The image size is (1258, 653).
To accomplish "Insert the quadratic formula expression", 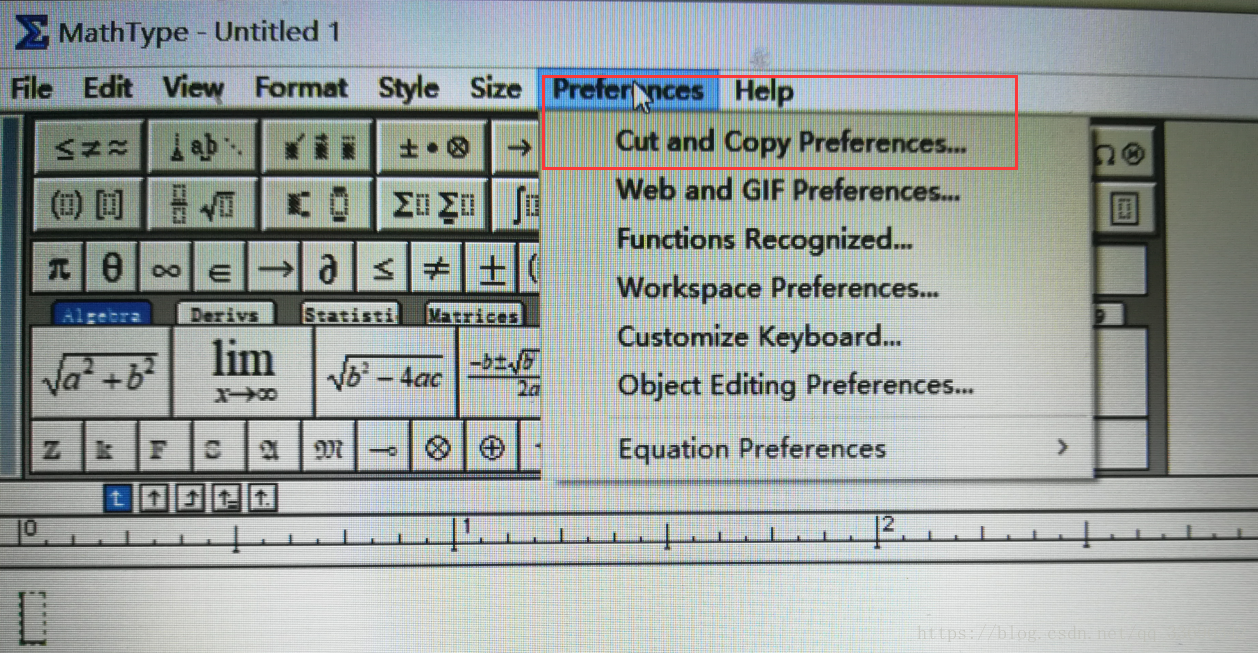I will point(500,372).
